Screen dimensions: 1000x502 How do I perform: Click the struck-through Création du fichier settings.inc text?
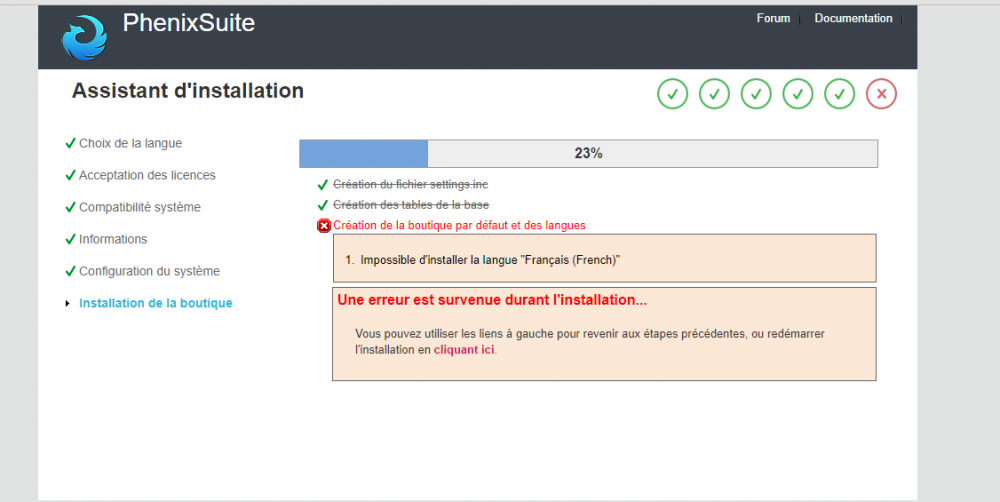pos(410,184)
